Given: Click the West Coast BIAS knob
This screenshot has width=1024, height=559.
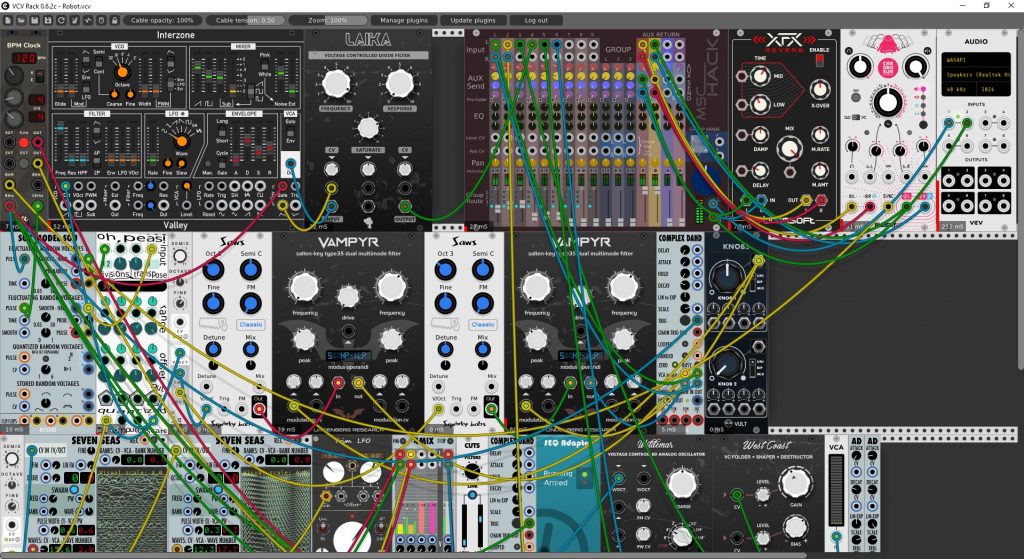Looking at the screenshot, I should [x=795, y=527].
